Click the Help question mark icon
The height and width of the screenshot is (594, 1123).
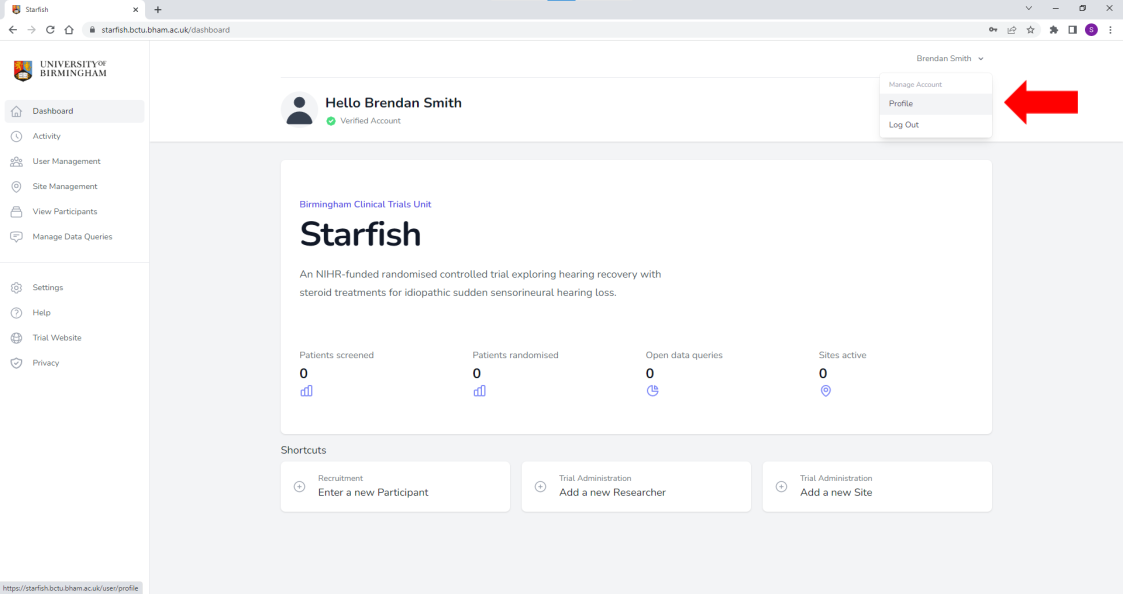16,313
